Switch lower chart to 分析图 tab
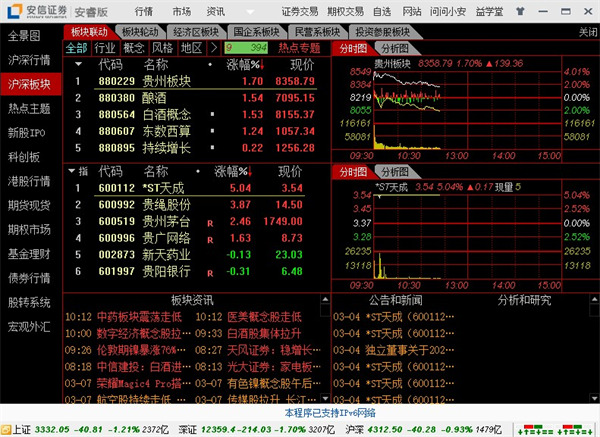600x437 pixels. [x=395, y=172]
